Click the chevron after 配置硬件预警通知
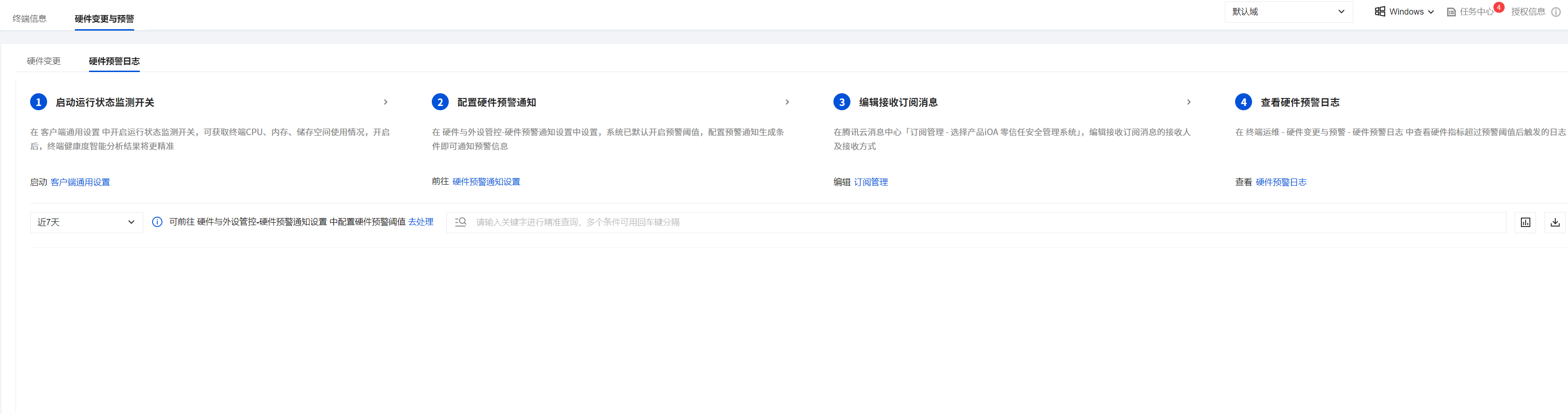The width and height of the screenshot is (1568, 414). coord(787,102)
